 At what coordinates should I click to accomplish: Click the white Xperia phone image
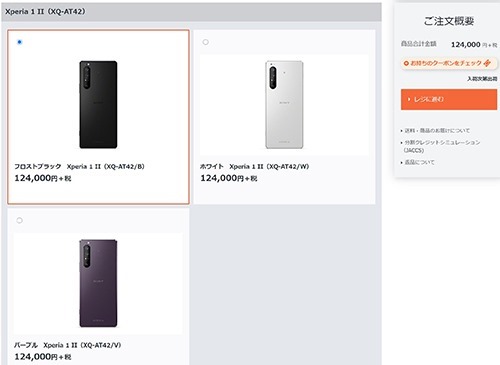point(284,105)
